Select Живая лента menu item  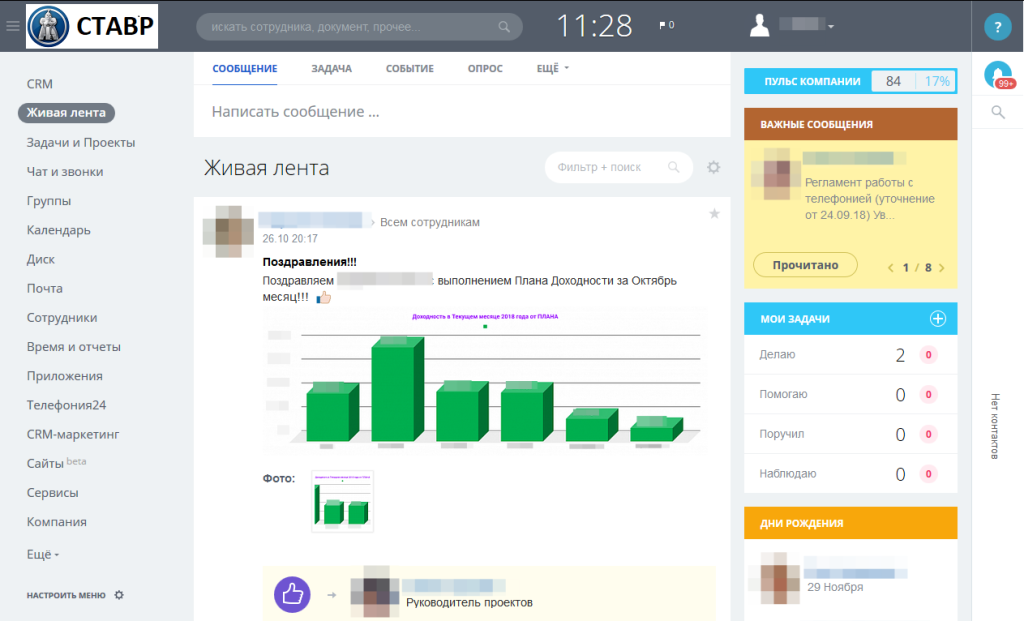click(x=66, y=112)
